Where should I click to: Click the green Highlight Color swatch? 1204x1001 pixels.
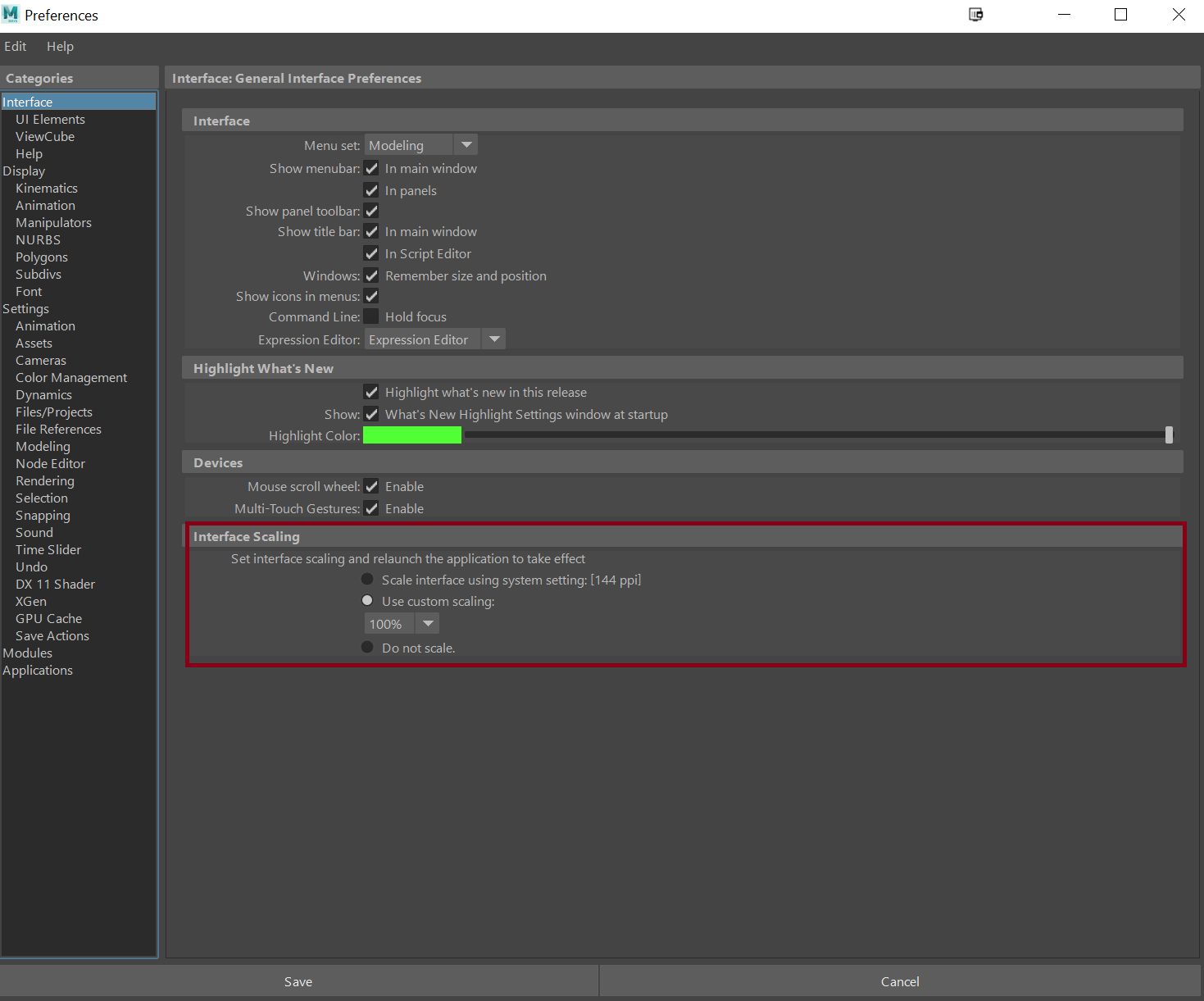[411, 435]
